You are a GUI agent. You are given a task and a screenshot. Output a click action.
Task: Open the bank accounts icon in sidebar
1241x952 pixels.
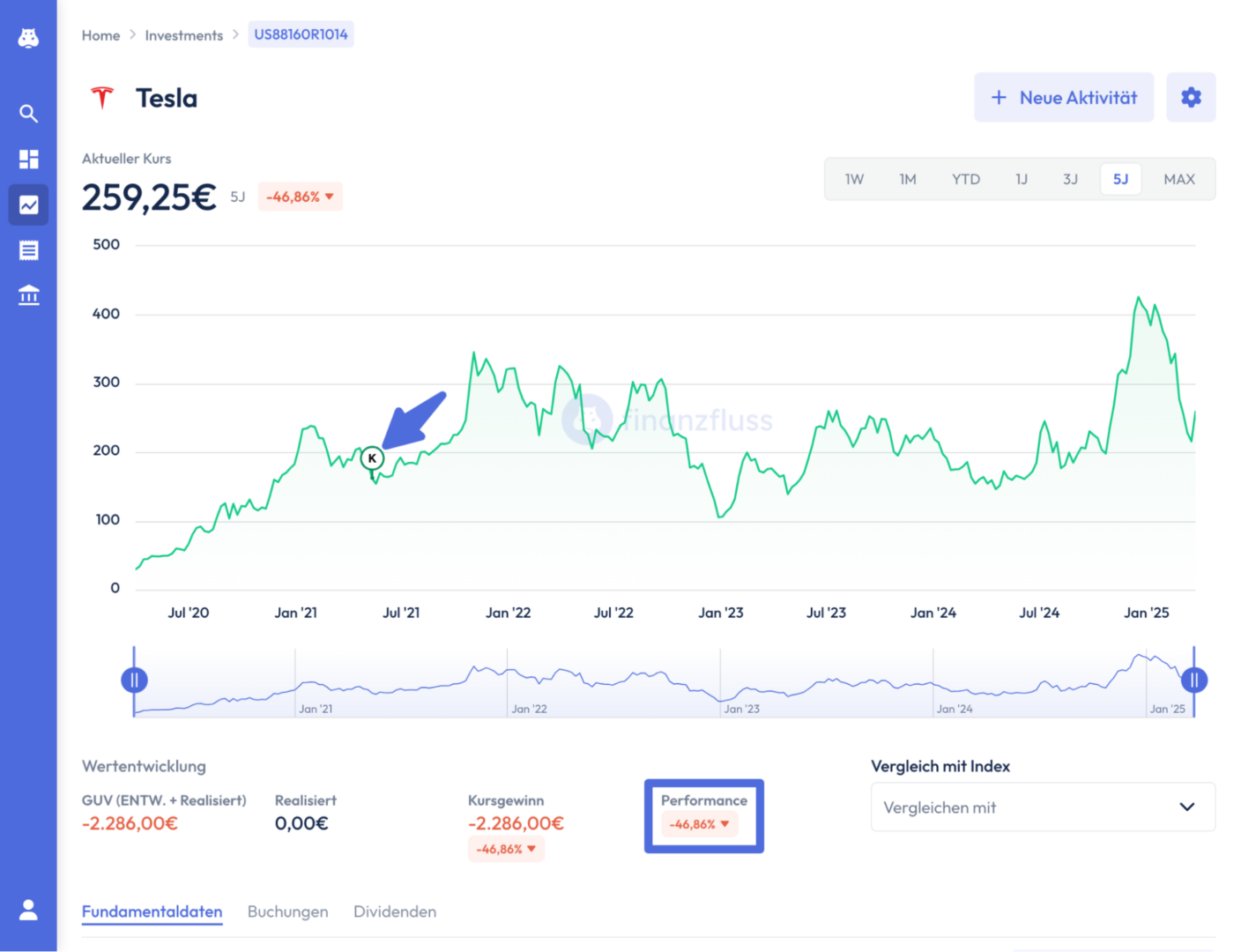(28, 295)
